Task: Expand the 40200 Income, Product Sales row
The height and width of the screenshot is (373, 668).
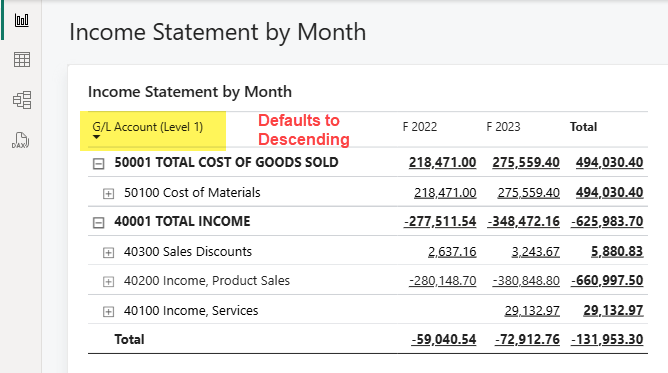Action: tap(108, 281)
